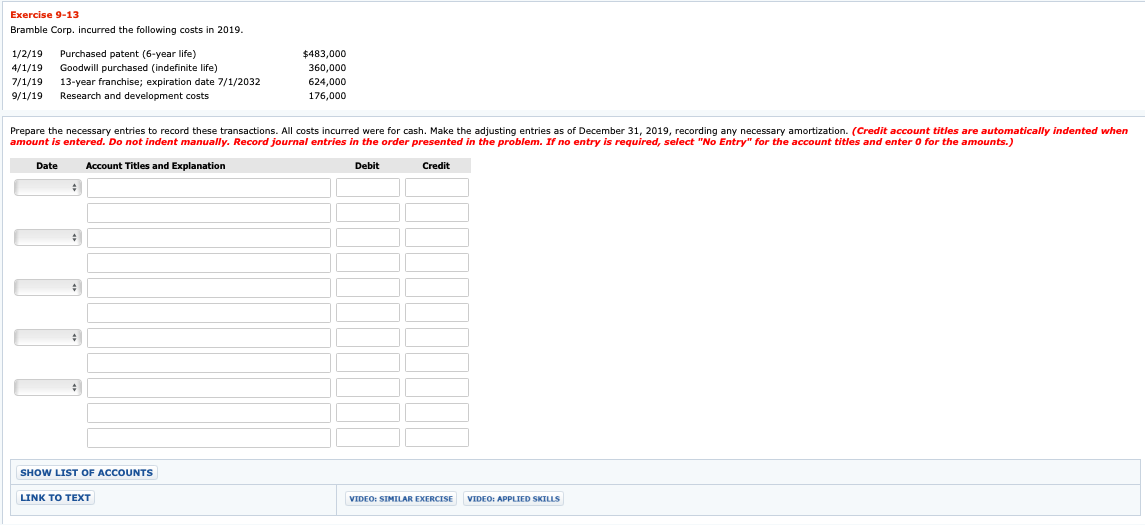Click 'Goodwill purchased (indefinite life)' text

pyautogui.click(x=139, y=67)
